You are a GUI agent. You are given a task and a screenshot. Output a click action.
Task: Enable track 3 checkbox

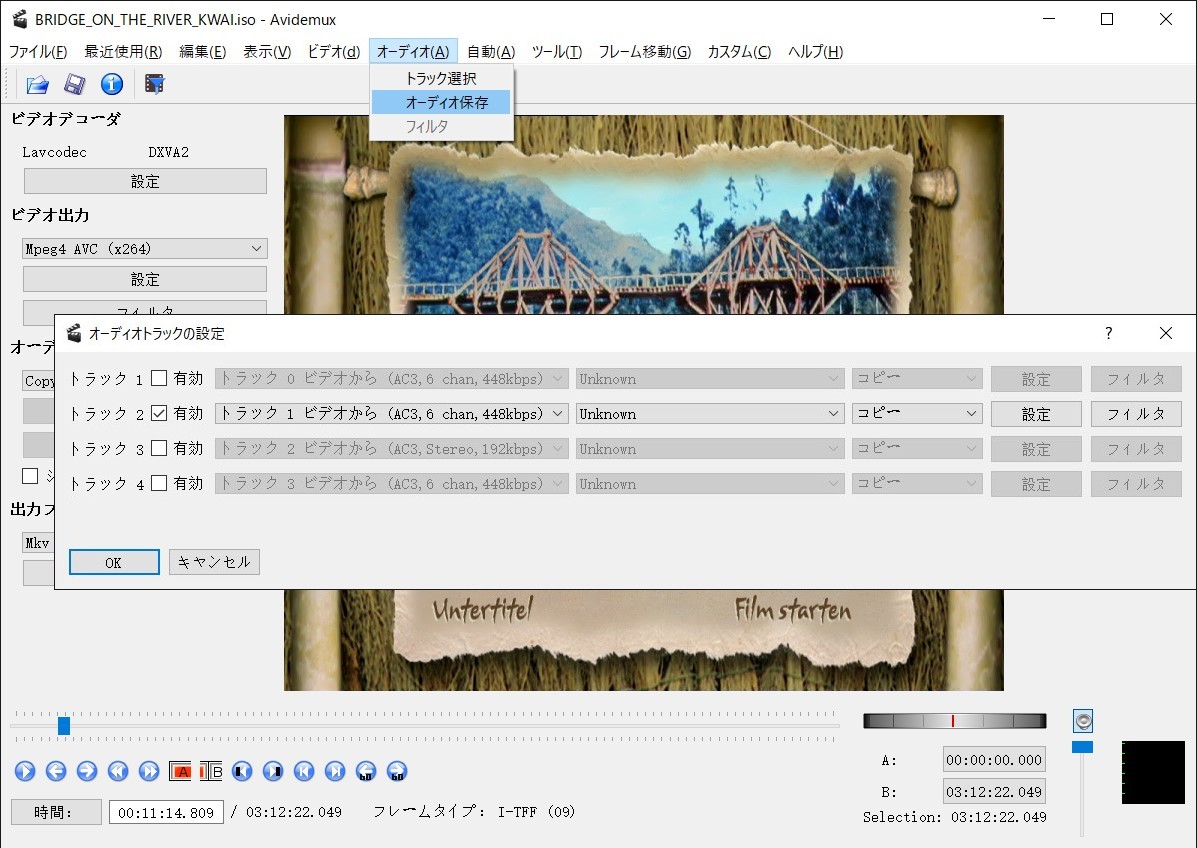click(159, 448)
